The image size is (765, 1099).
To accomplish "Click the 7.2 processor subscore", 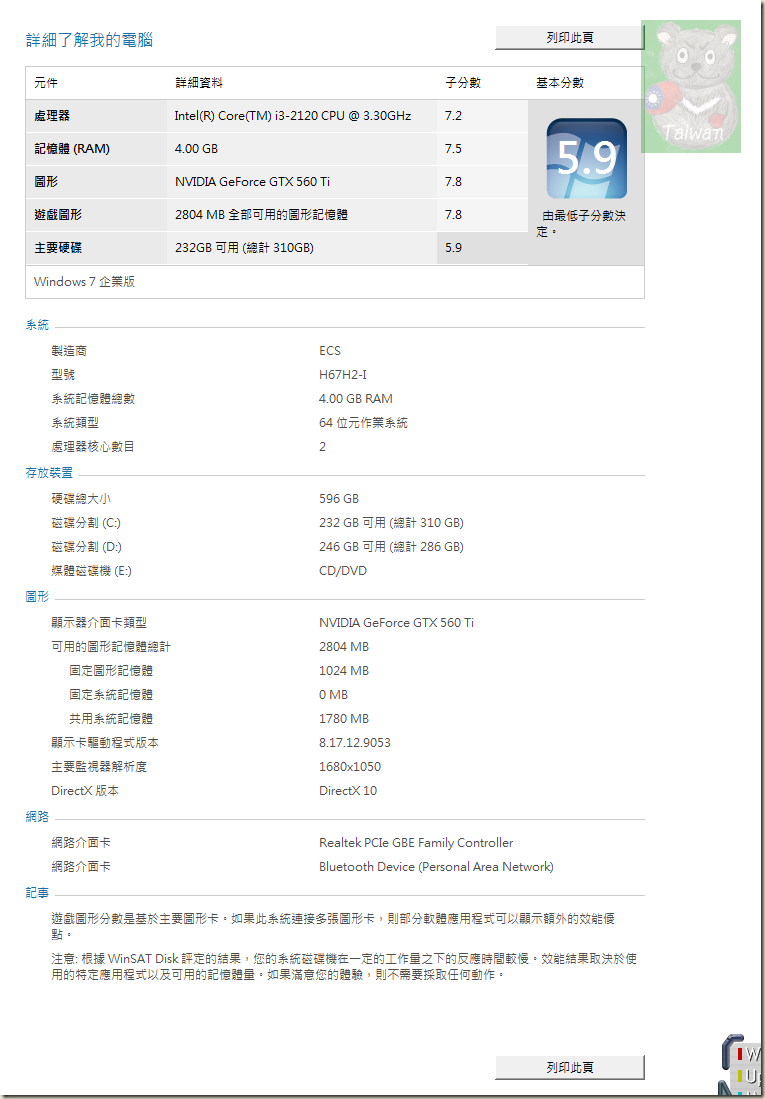I will (453, 116).
